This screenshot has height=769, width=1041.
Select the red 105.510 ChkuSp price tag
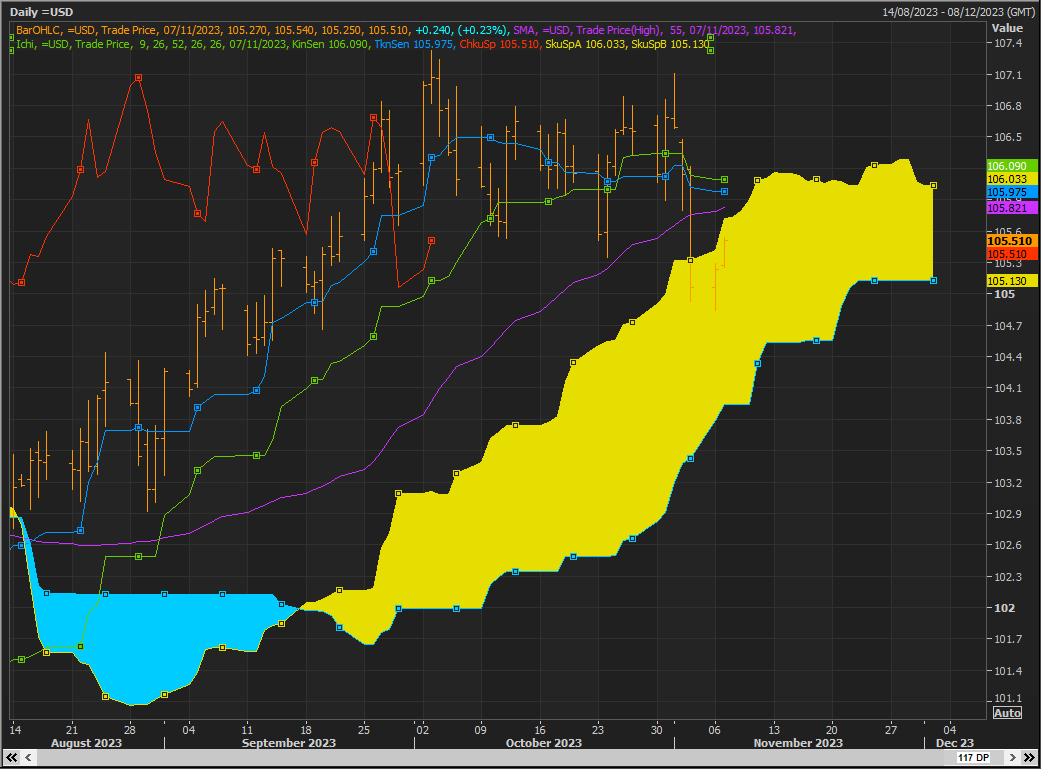tap(1012, 254)
